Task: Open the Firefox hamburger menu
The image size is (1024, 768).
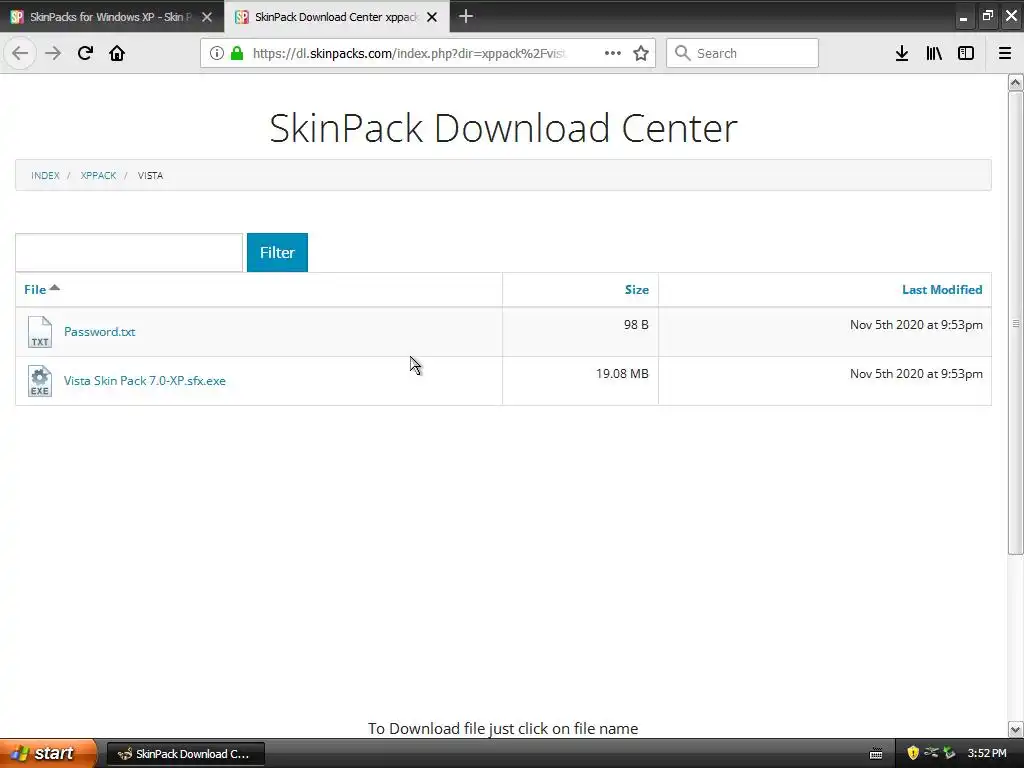Action: [1005, 54]
